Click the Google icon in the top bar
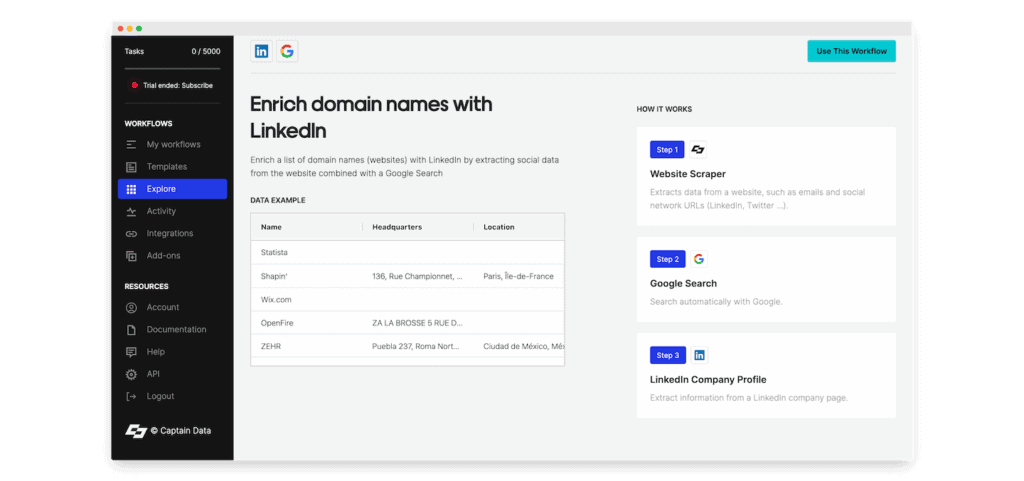1024x481 pixels. (287, 51)
